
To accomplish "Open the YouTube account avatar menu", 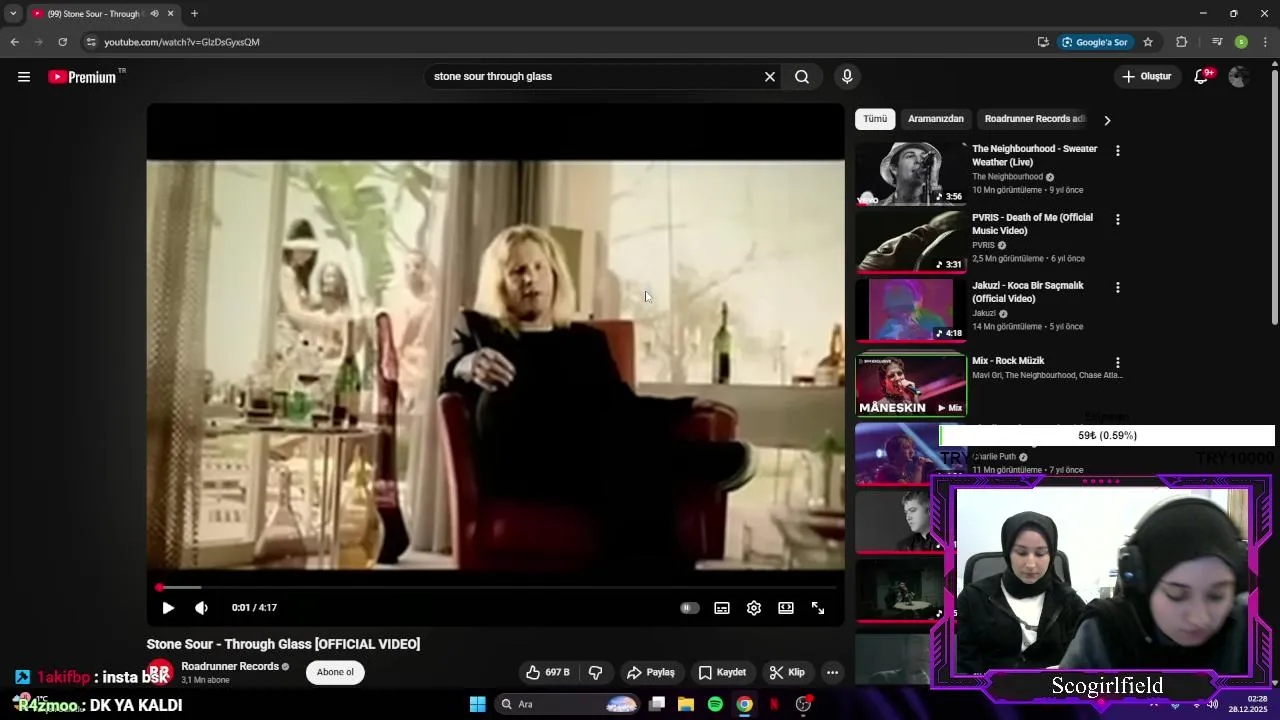I will 1238,77.
